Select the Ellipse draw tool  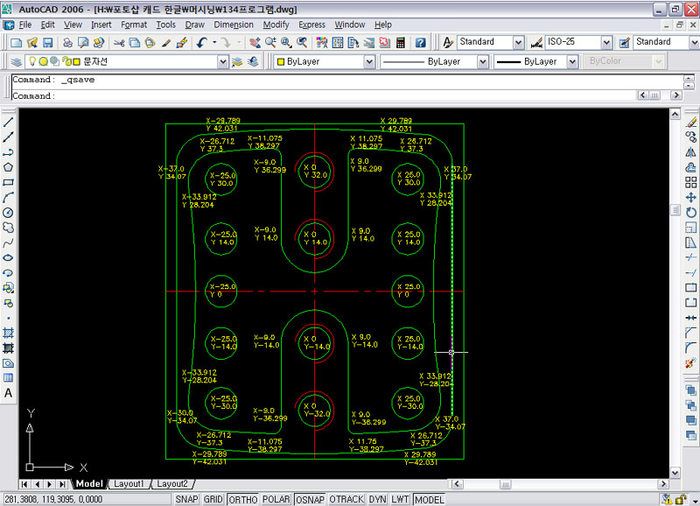click(8, 258)
